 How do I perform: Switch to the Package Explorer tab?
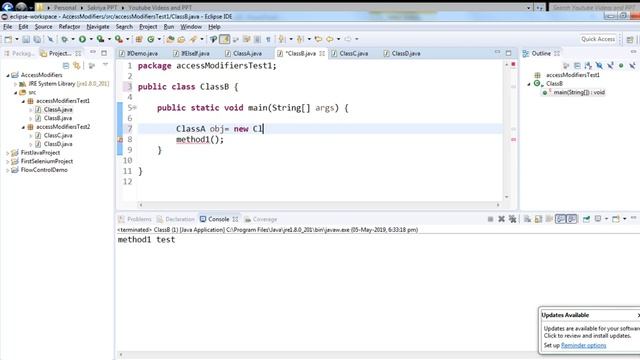(x=19, y=53)
